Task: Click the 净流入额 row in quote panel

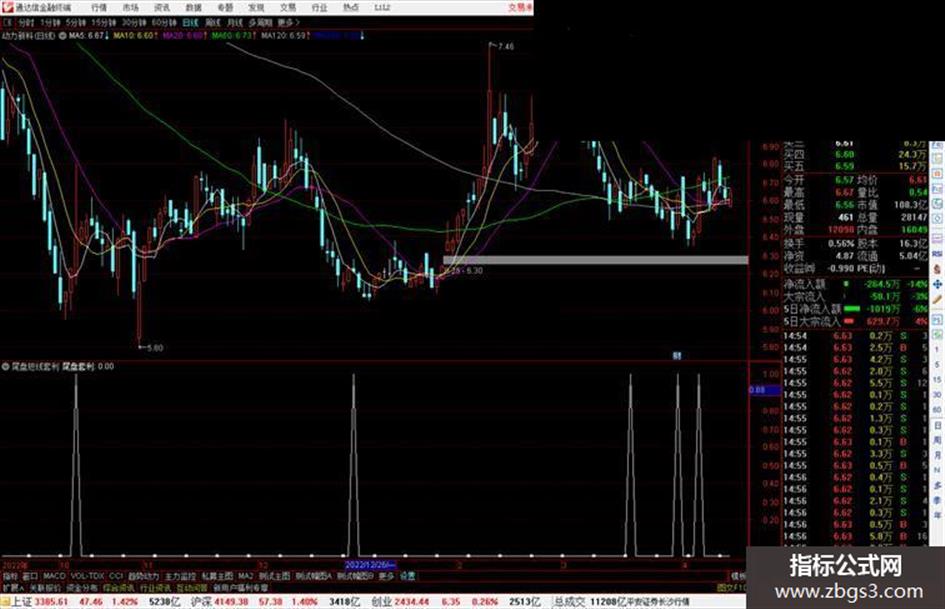Action: pos(855,284)
